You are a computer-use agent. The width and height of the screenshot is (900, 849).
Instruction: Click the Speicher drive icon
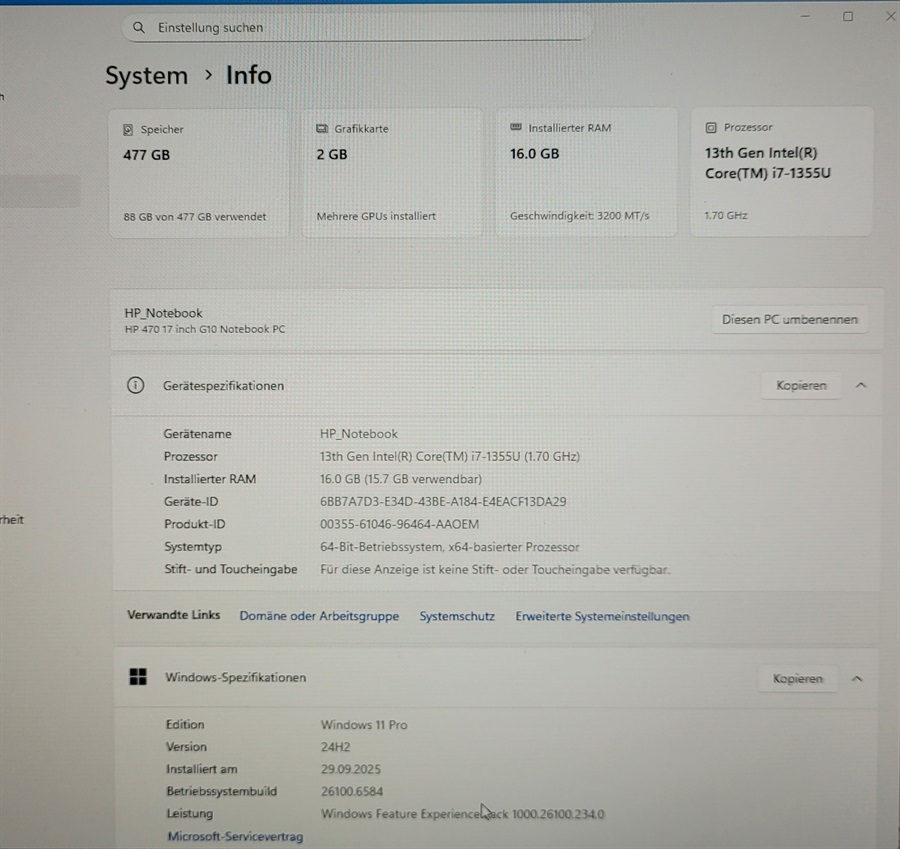(128, 130)
